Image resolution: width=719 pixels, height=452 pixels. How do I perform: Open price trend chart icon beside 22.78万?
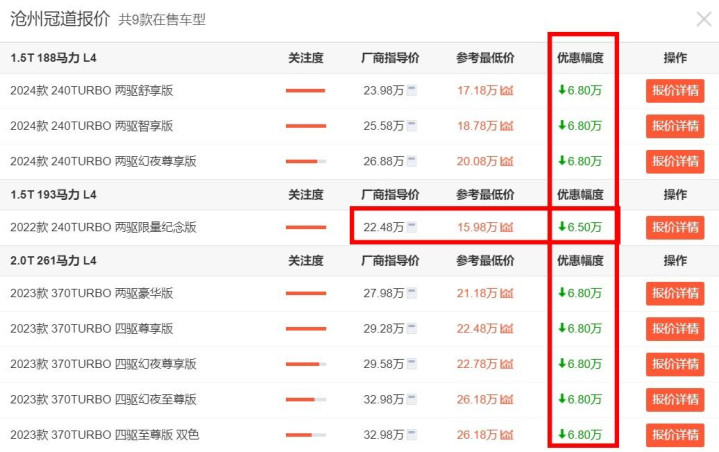tap(507, 364)
